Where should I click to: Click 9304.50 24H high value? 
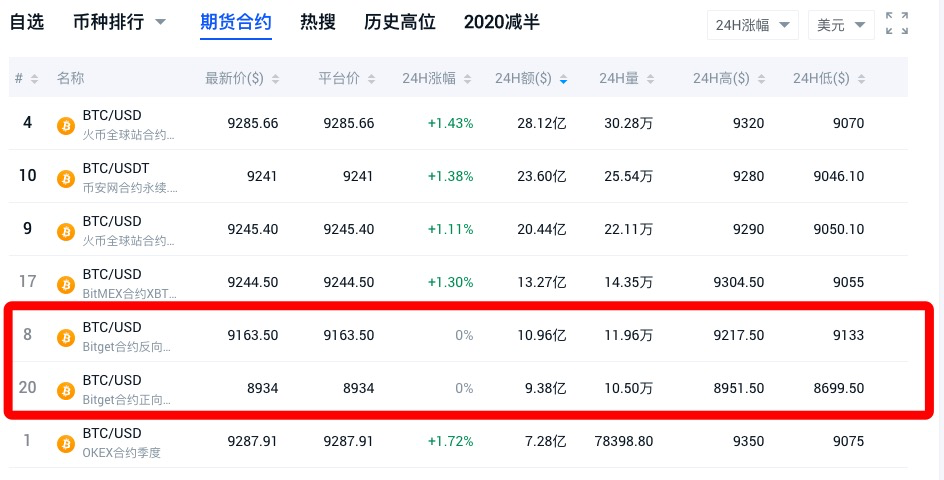point(739,282)
